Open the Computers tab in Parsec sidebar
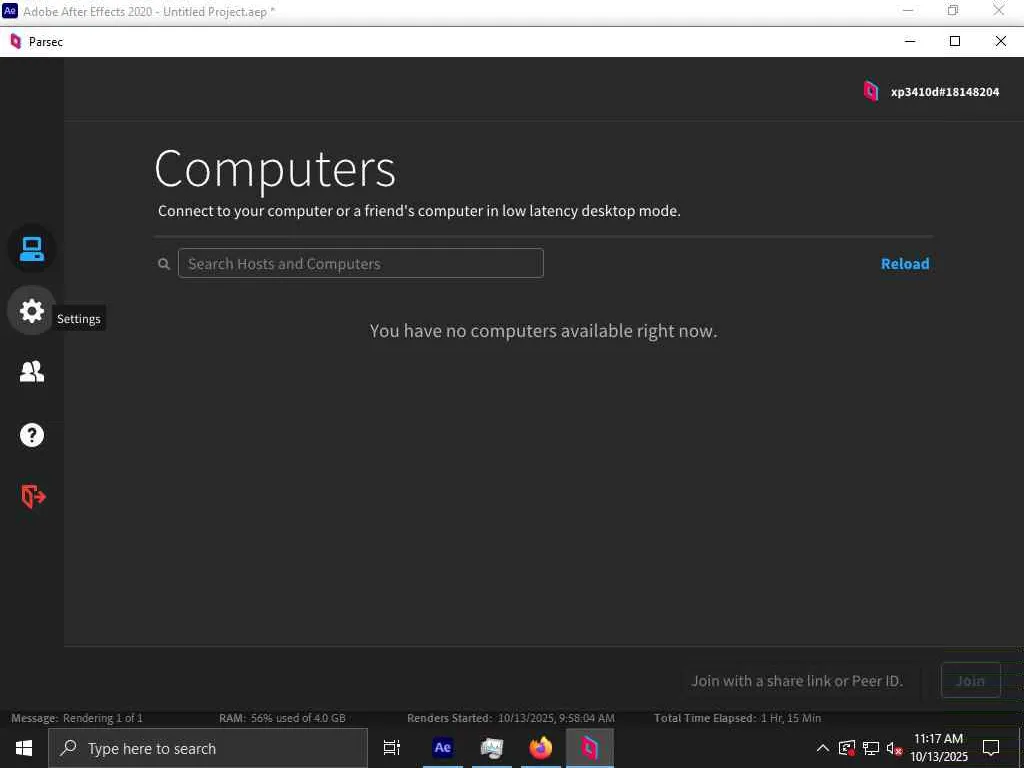 [31, 249]
